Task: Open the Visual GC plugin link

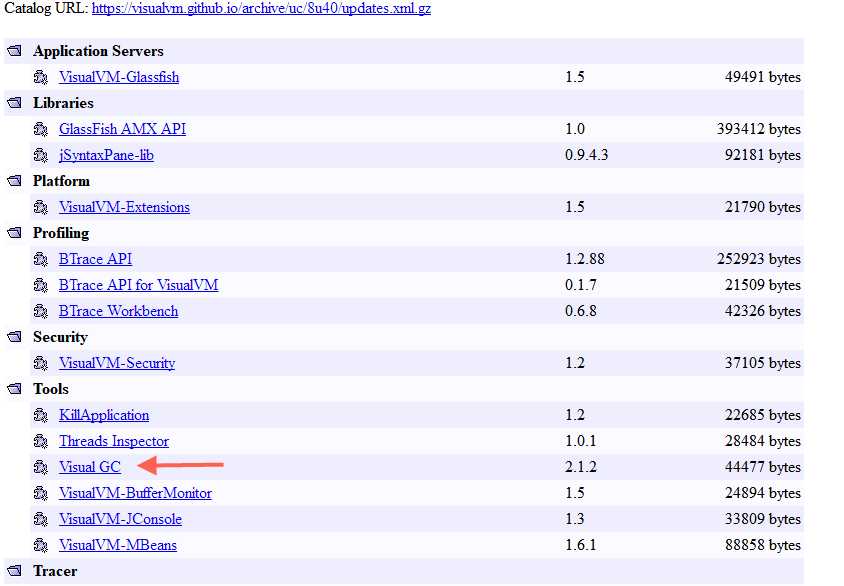Action: 89,467
